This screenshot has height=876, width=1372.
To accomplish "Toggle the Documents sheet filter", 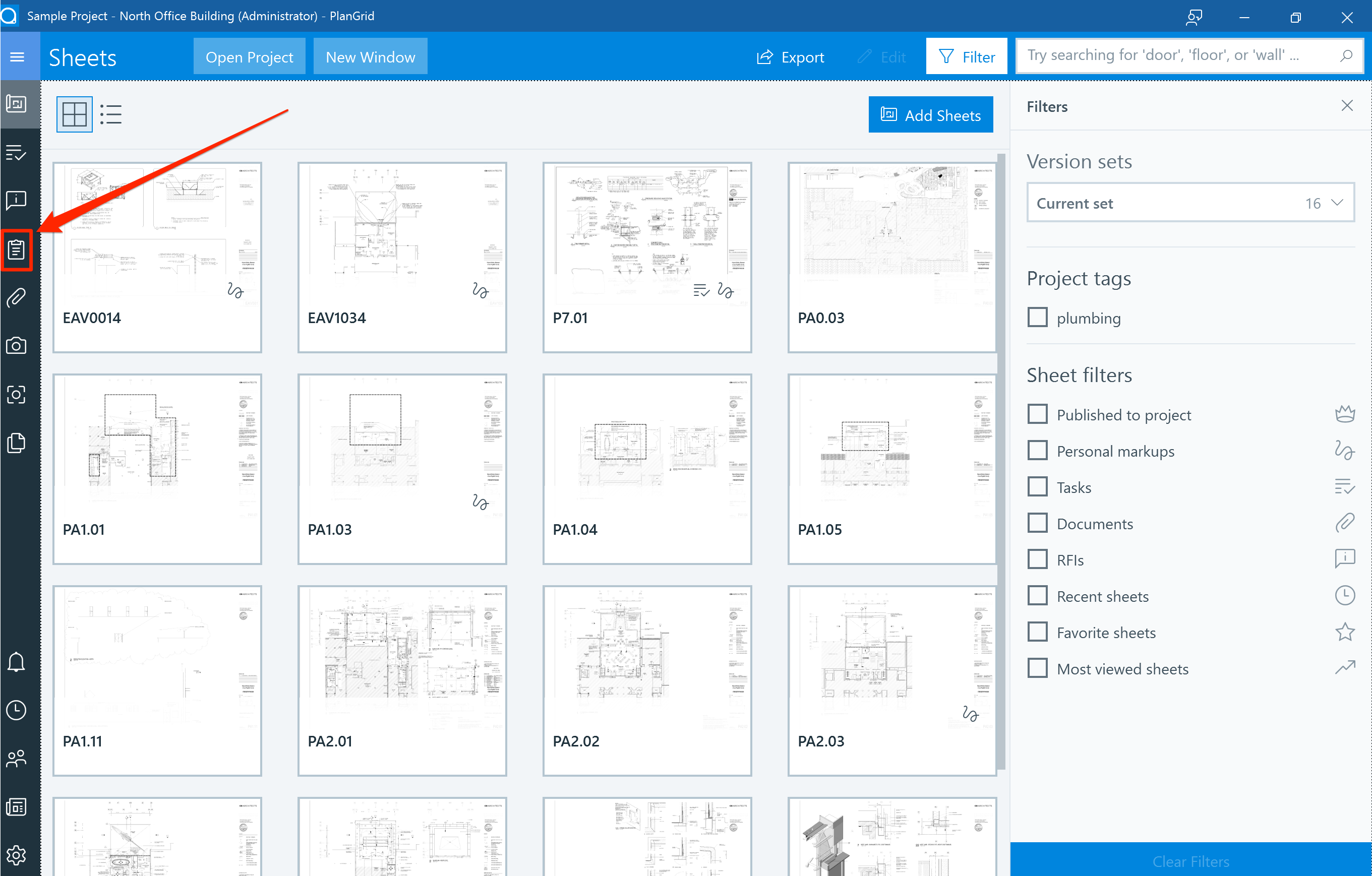I will [1038, 523].
